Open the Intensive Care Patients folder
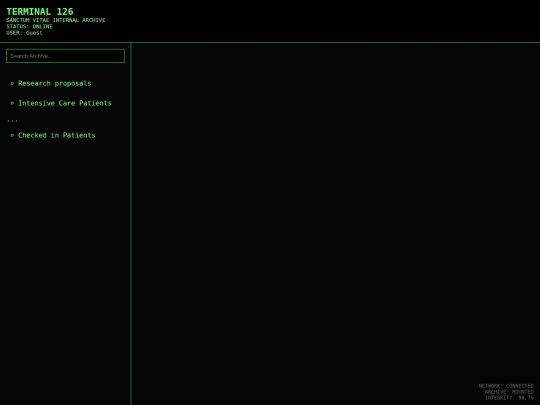Viewport: 540px width, 405px height. click(61, 103)
